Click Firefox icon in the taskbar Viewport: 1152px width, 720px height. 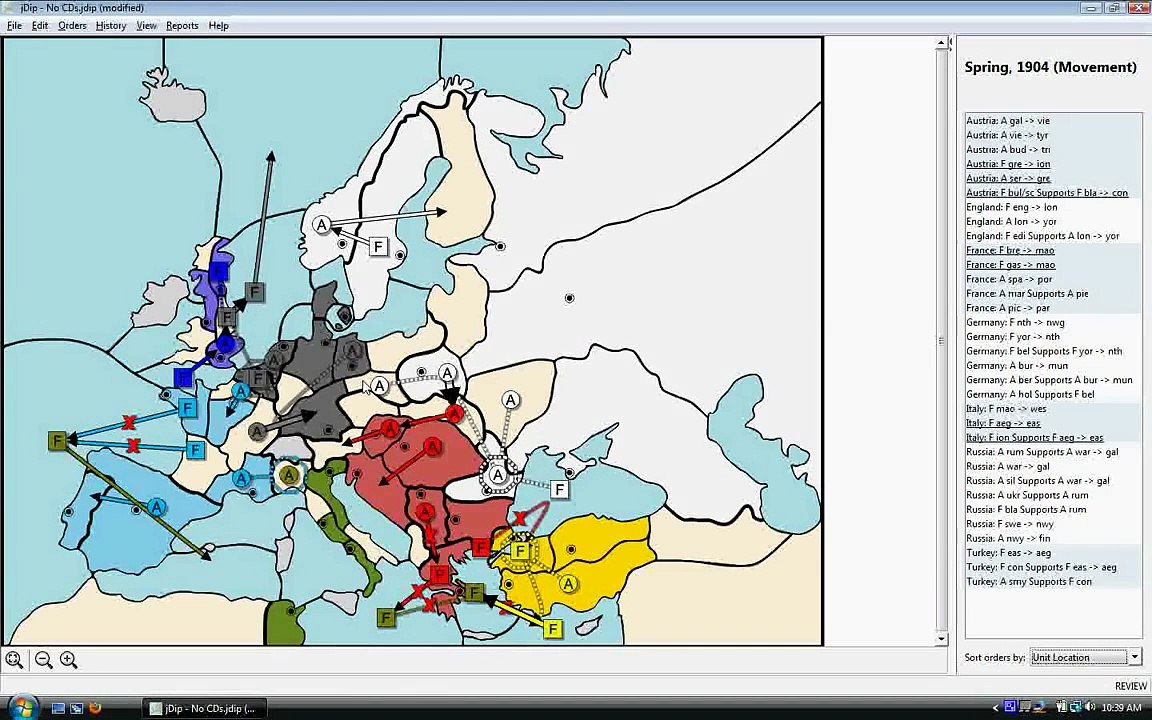pyautogui.click(x=94, y=708)
